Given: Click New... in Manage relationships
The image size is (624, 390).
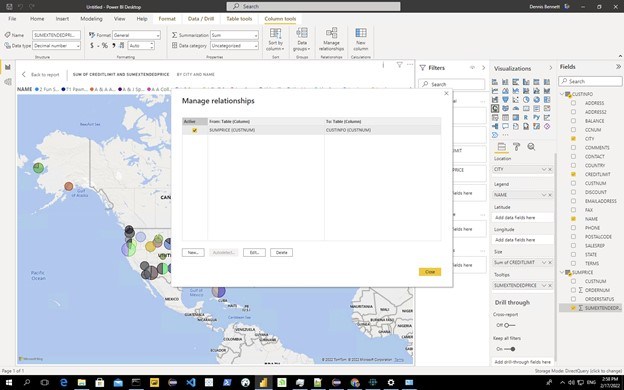Looking at the screenshot, I should click(x=193, y=252).
